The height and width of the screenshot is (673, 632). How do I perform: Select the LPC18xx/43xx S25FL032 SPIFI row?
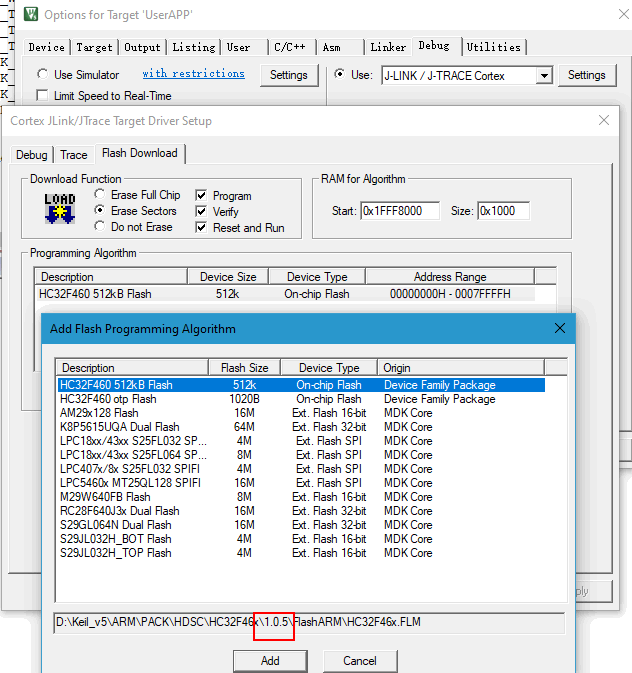[x=301, y=441]
